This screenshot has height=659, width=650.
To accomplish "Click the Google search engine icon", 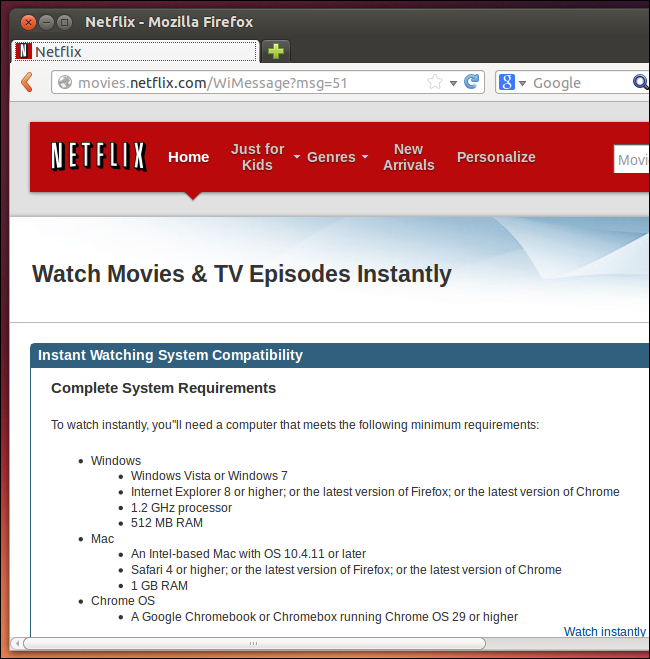I will [x=507, y=82].
